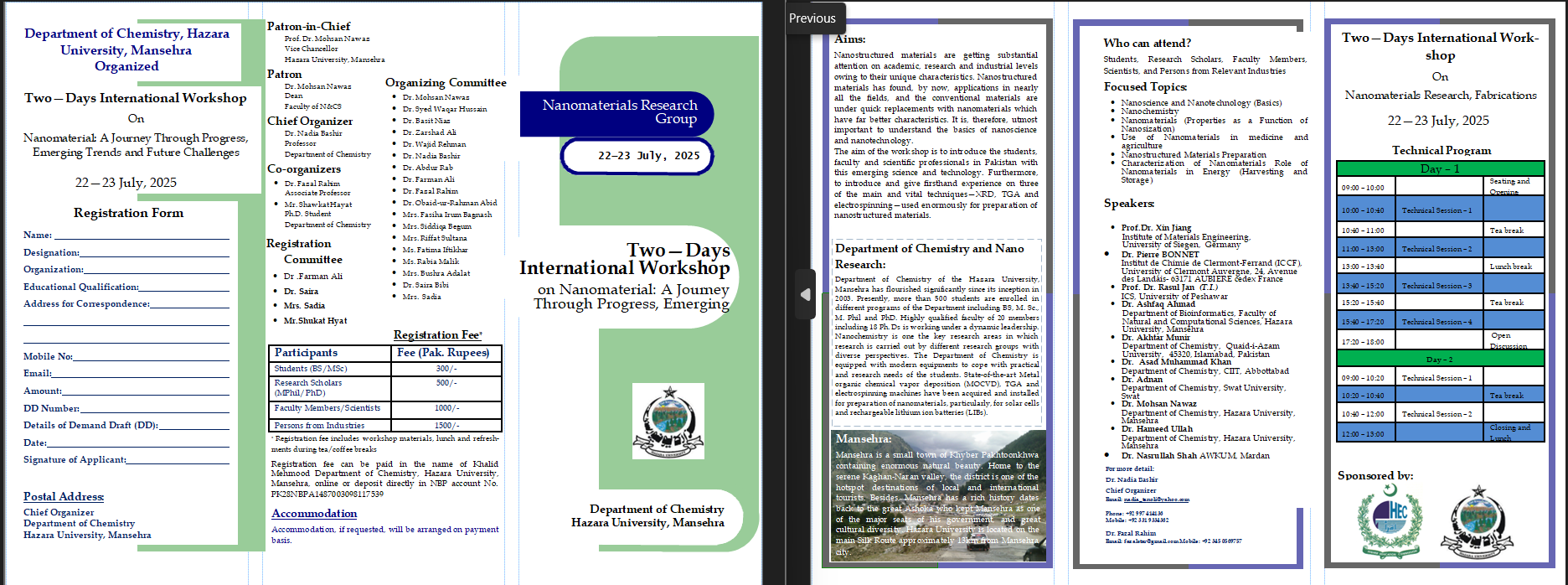The height and width of the screenshot is (585, 1568).
Task: Click the 'Technical Session – 4' cell
Action: coord(1439,322)
